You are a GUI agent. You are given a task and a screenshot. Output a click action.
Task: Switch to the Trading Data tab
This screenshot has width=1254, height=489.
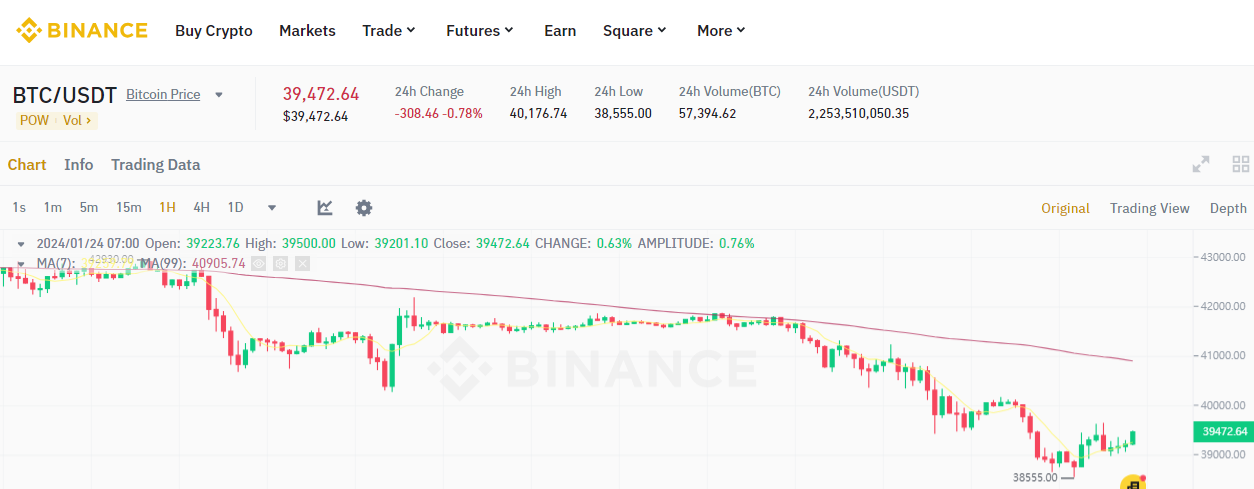(x=155, y=164)
